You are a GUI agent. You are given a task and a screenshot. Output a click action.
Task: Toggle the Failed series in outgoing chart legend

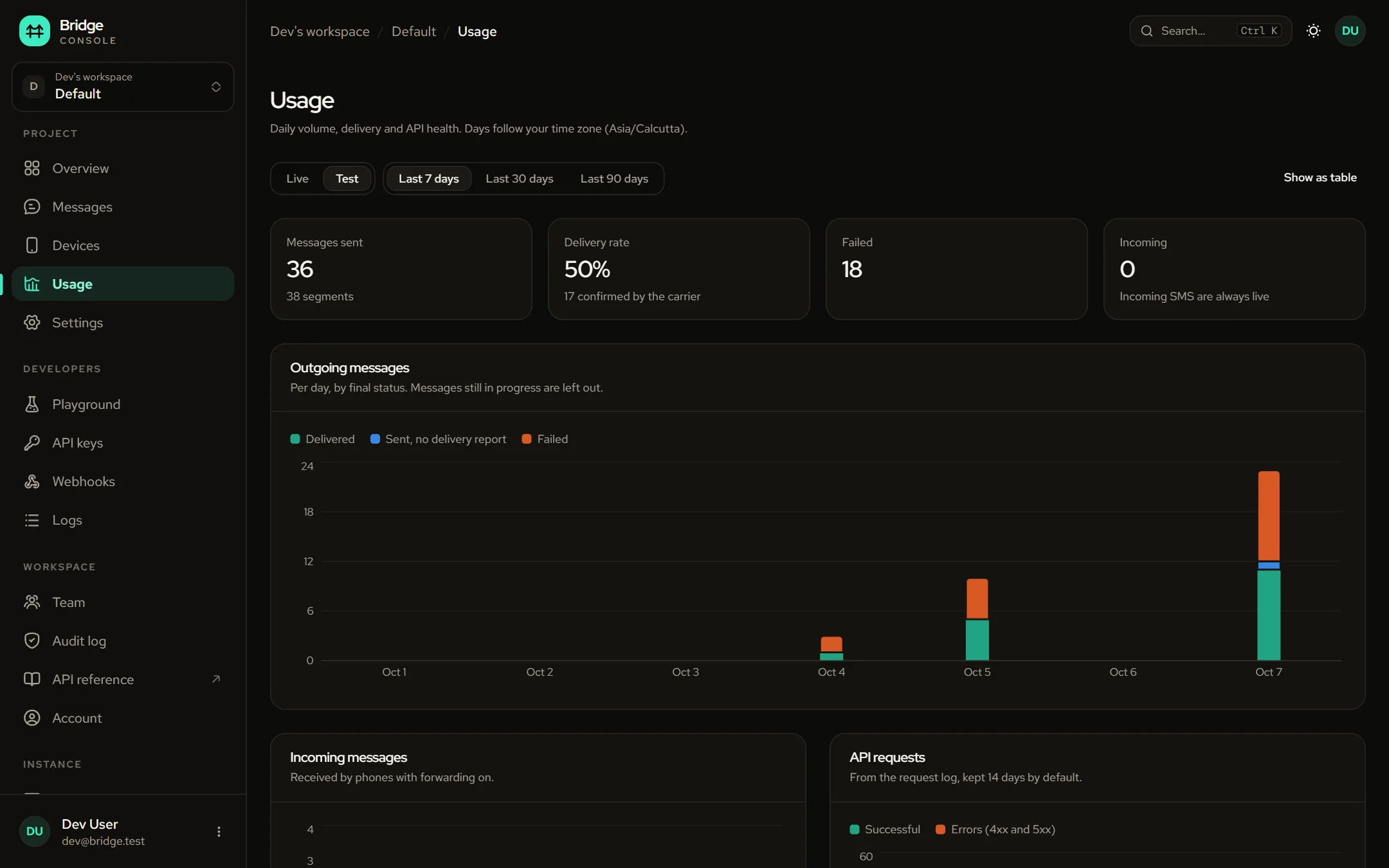pyautogui.click(x=545, y=439)
